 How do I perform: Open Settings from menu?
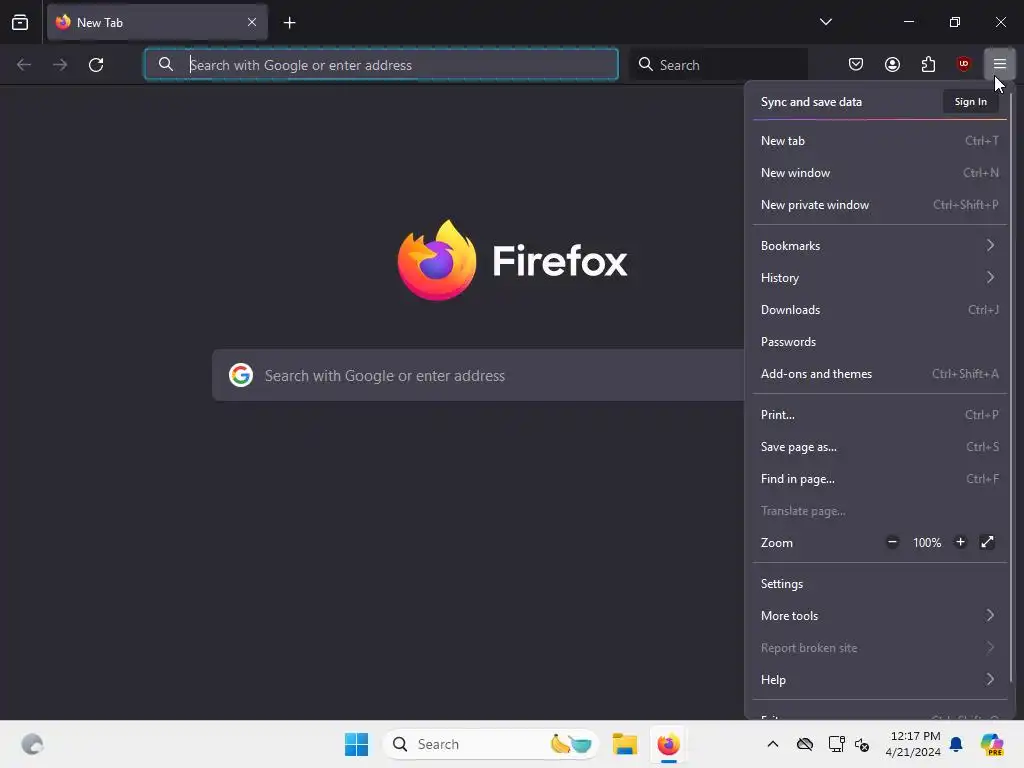(x=880, y=584)
